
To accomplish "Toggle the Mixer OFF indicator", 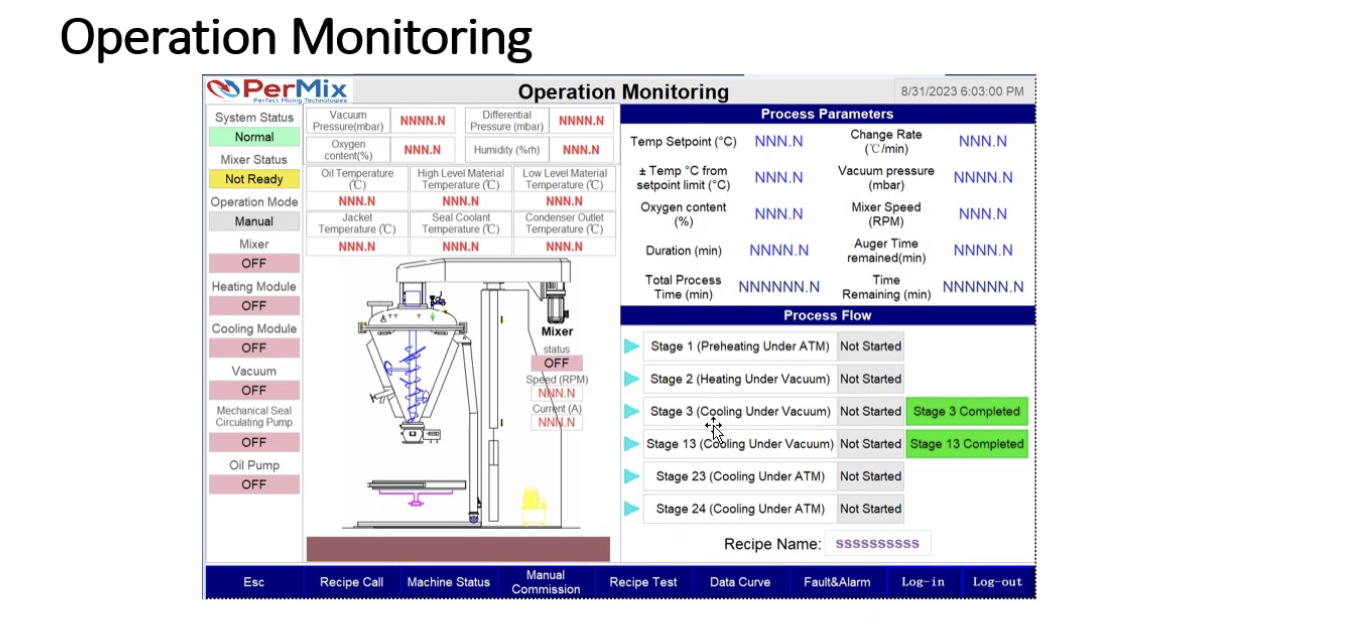I will 253,264.
